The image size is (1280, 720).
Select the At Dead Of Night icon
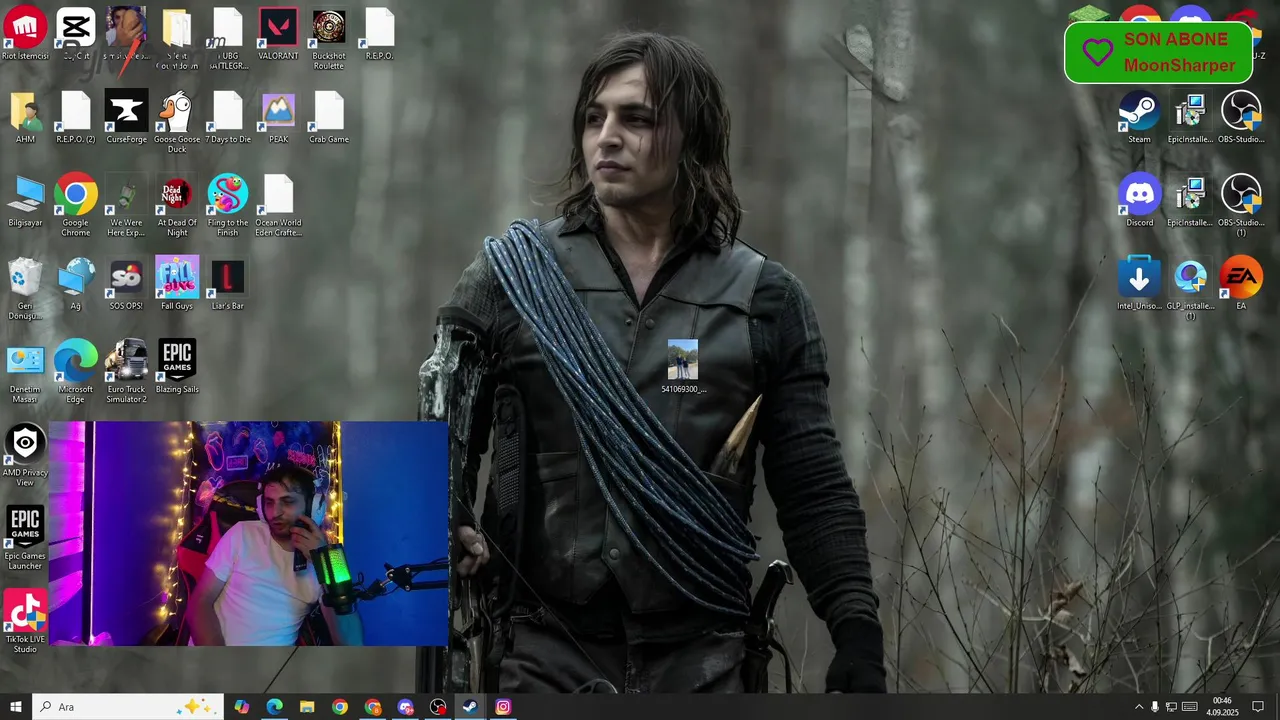(x=177, y=194)
